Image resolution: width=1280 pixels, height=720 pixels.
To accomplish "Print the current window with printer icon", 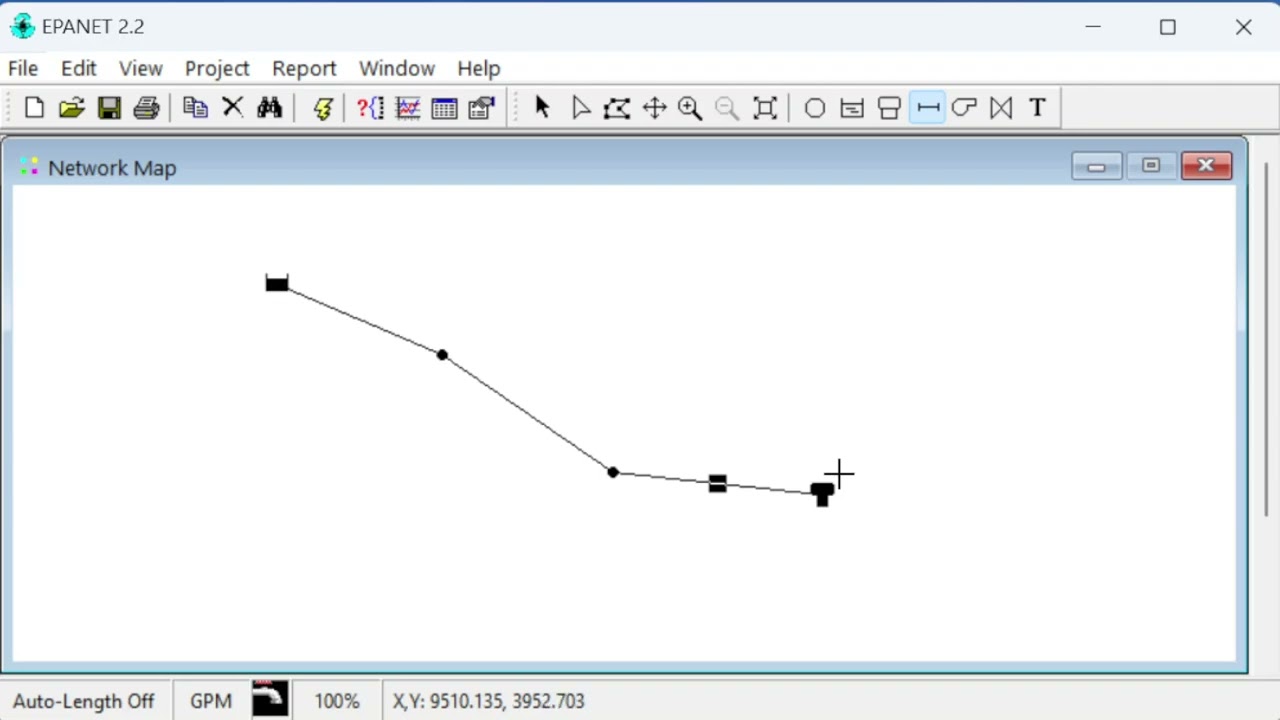I will pos(146,108).
